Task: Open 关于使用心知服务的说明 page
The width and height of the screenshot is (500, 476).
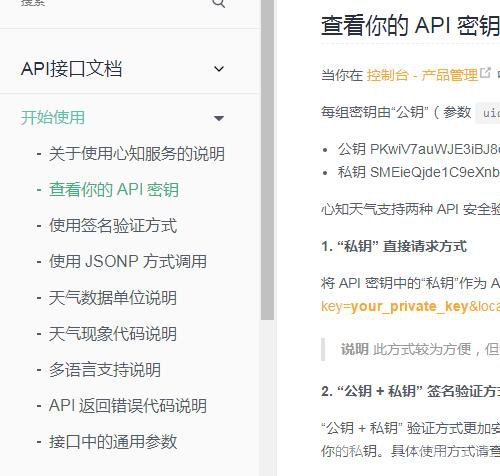Action: coord(137,154)
